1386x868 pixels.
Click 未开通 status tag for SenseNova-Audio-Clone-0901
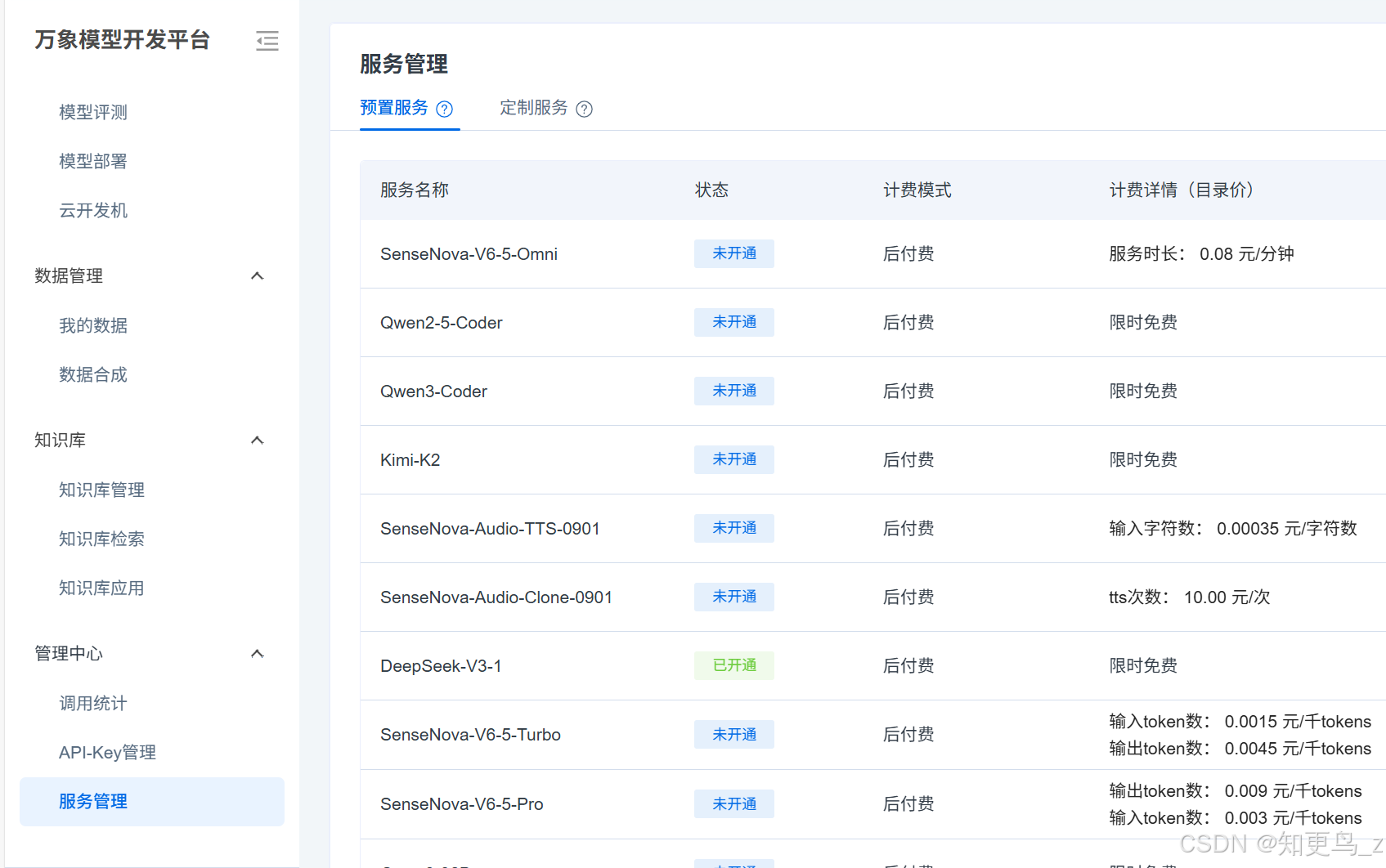click(x=734, y=597)
